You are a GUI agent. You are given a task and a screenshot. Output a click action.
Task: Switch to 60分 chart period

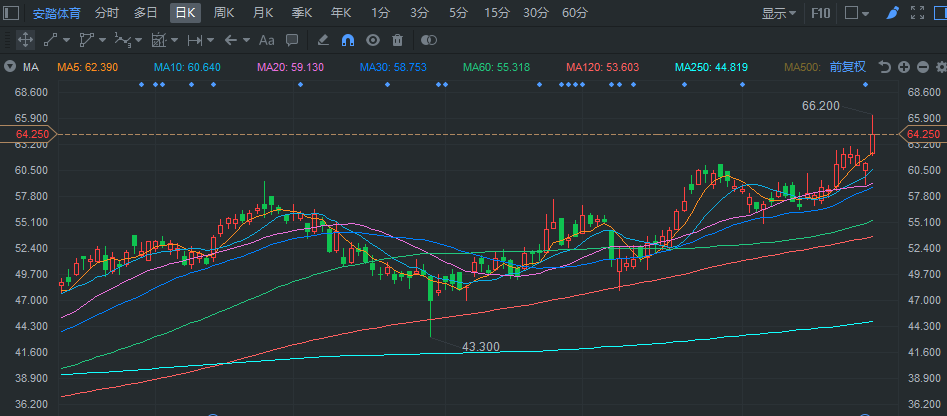(x=574, y=13)
